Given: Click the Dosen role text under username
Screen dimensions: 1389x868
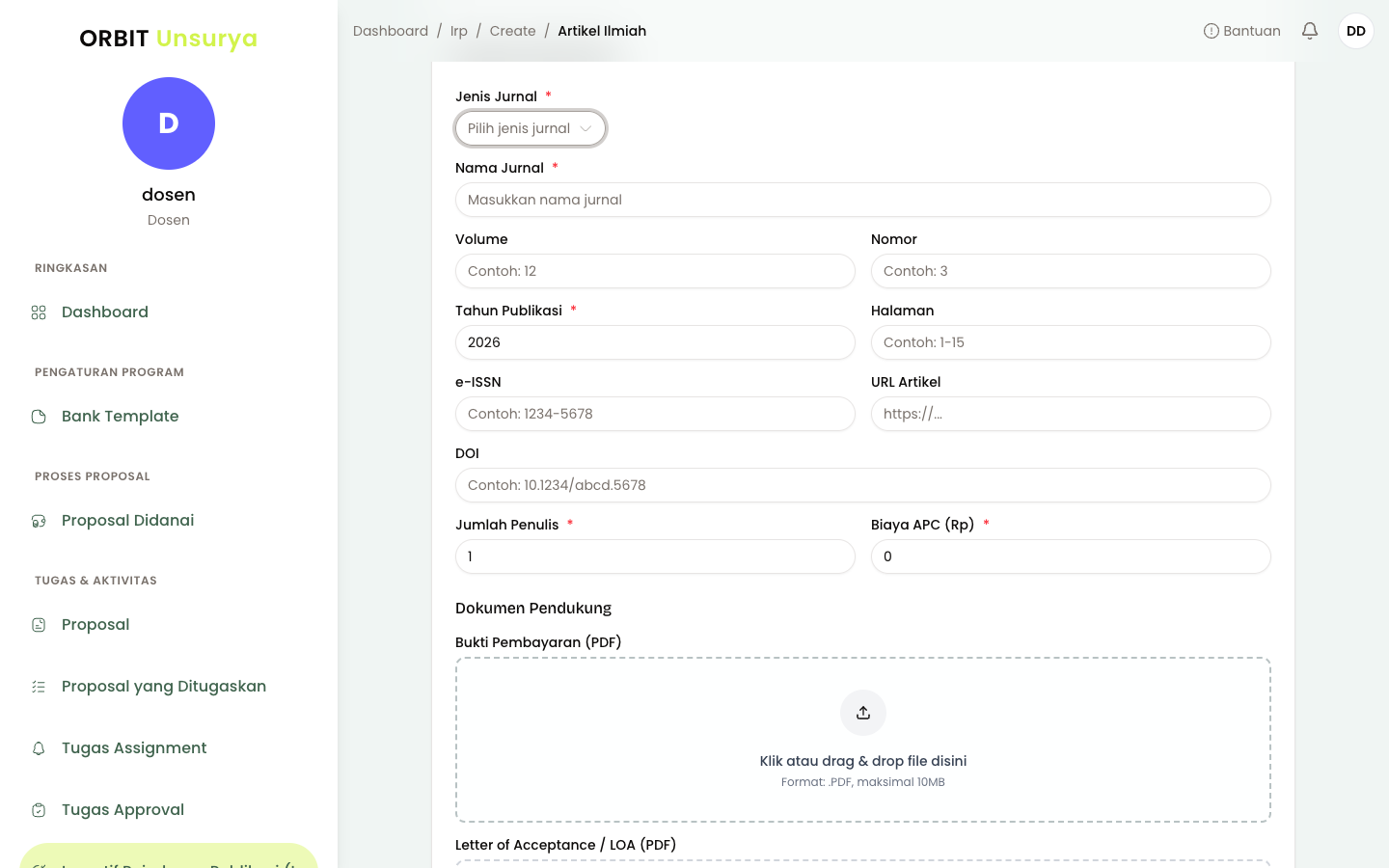Looking at the screenshot, I should [169, 220].
